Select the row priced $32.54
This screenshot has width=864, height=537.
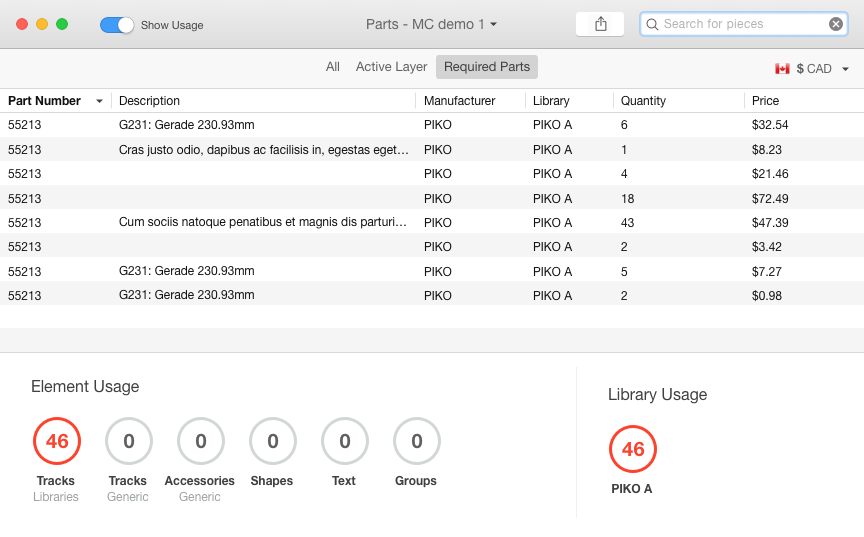[x=432, y=125]
